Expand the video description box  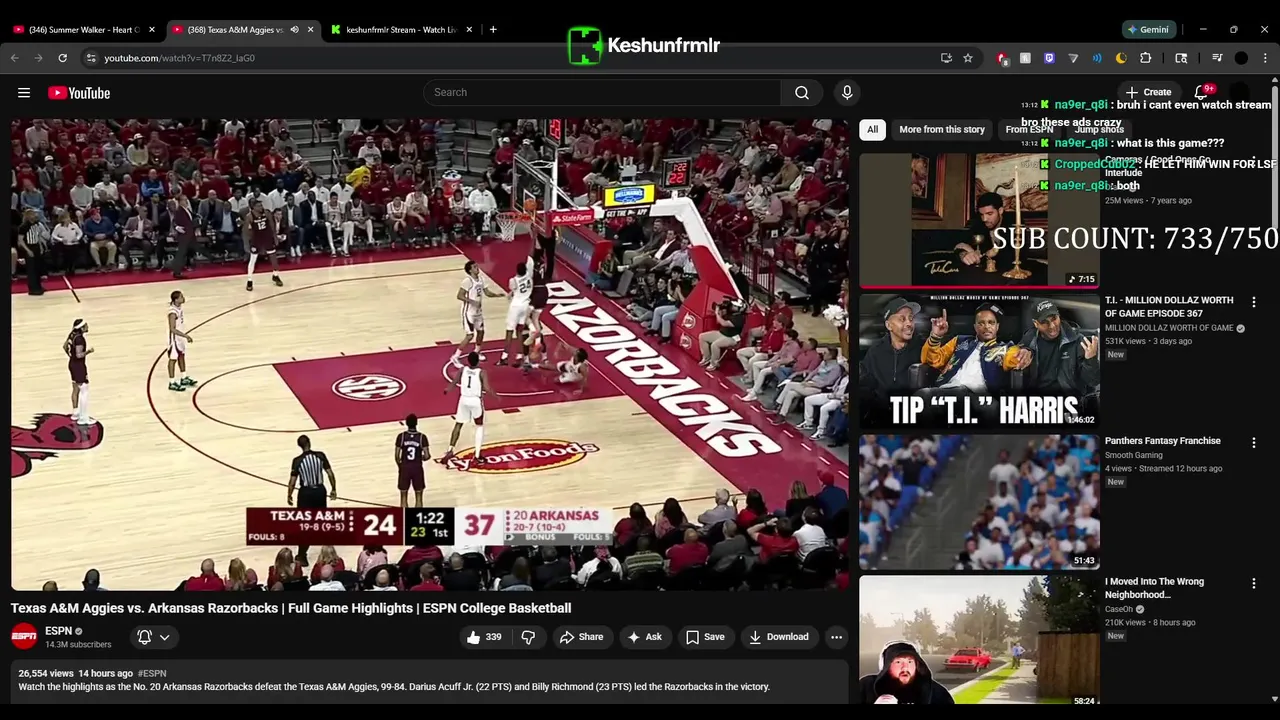pos(429,682)
